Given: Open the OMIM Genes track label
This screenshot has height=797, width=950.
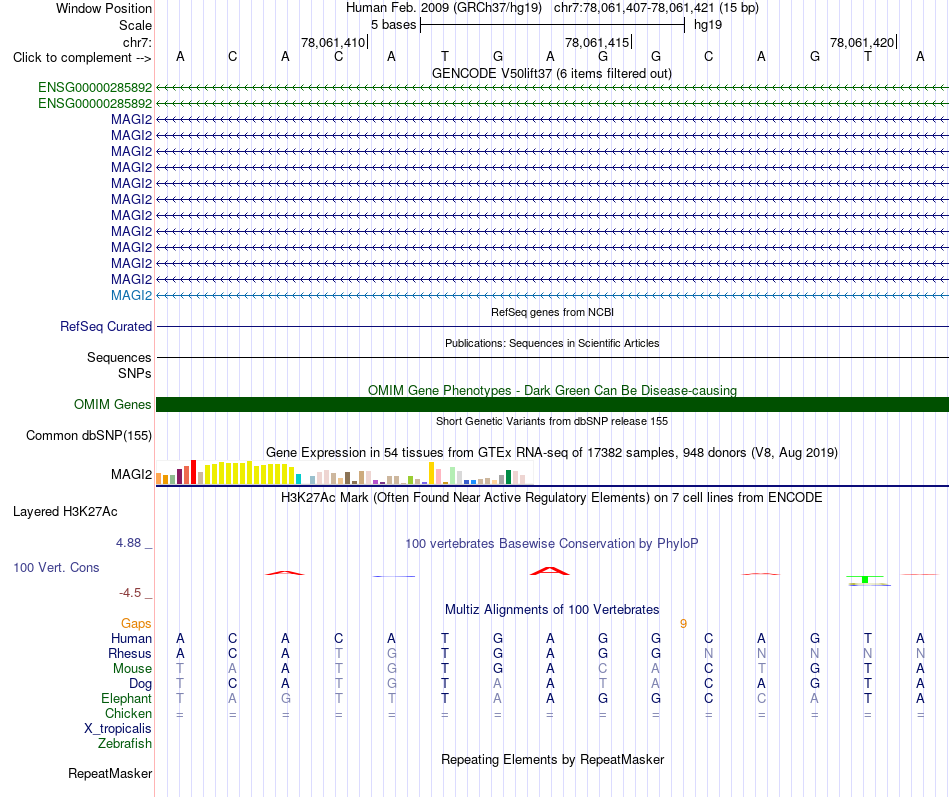Looking at the screenshot, I should tap(112, 404).
